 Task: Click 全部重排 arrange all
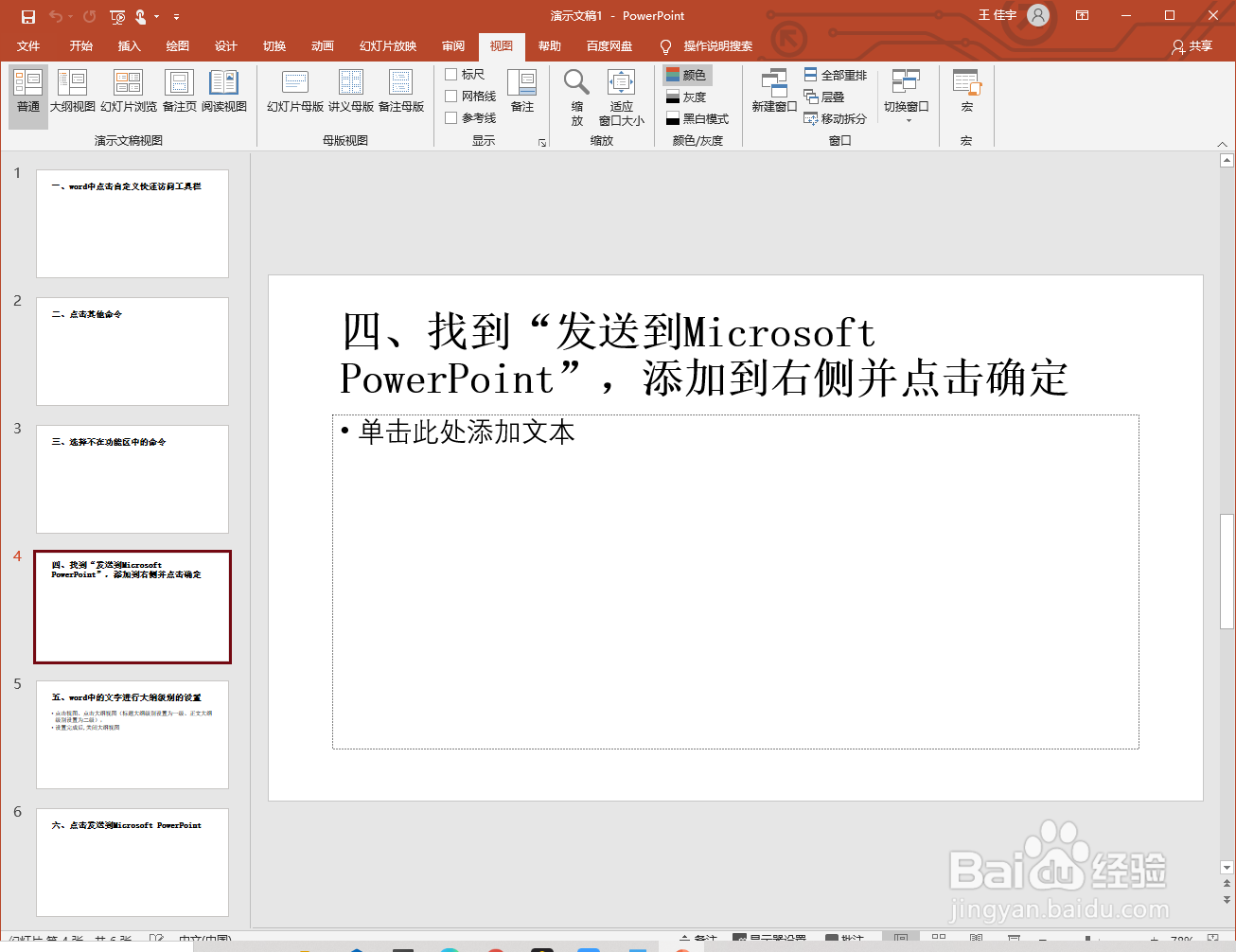pyautogui.click(x=835, y=75)
